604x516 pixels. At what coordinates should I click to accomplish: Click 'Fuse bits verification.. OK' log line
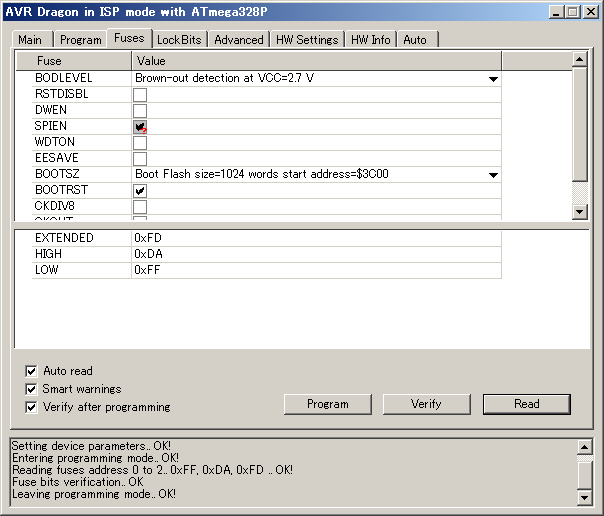tap(78, 482)
